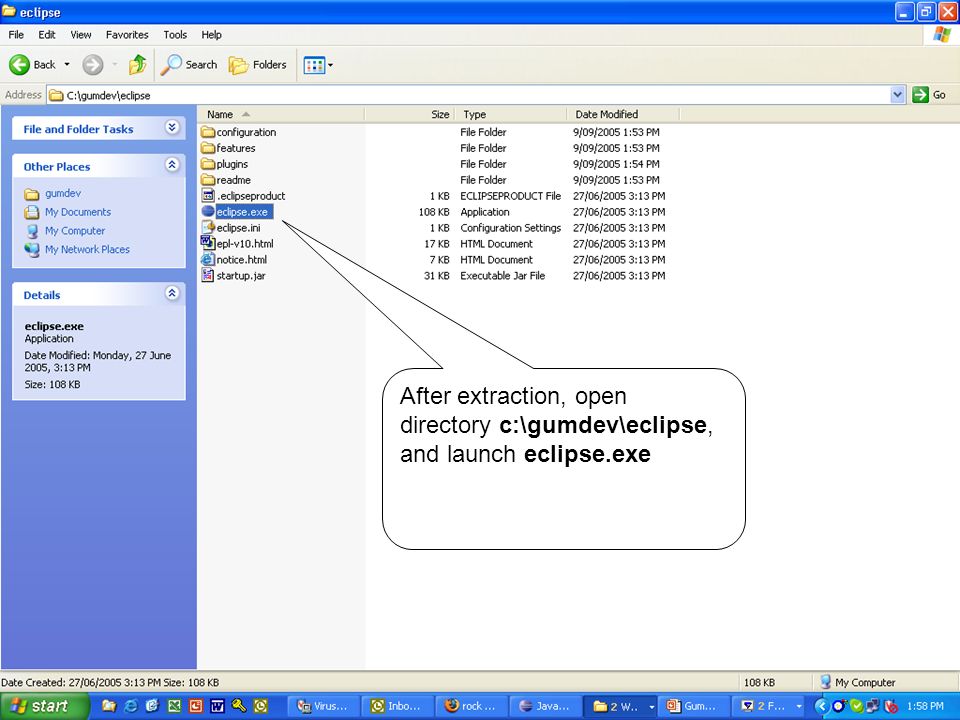Click the Forward navigation arrow icon
This screenshot has width=960, height=720.
[x=92, y=64]
